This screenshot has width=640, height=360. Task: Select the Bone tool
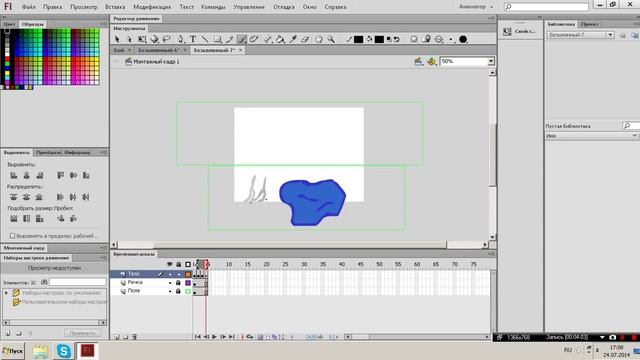coord(268,39)
